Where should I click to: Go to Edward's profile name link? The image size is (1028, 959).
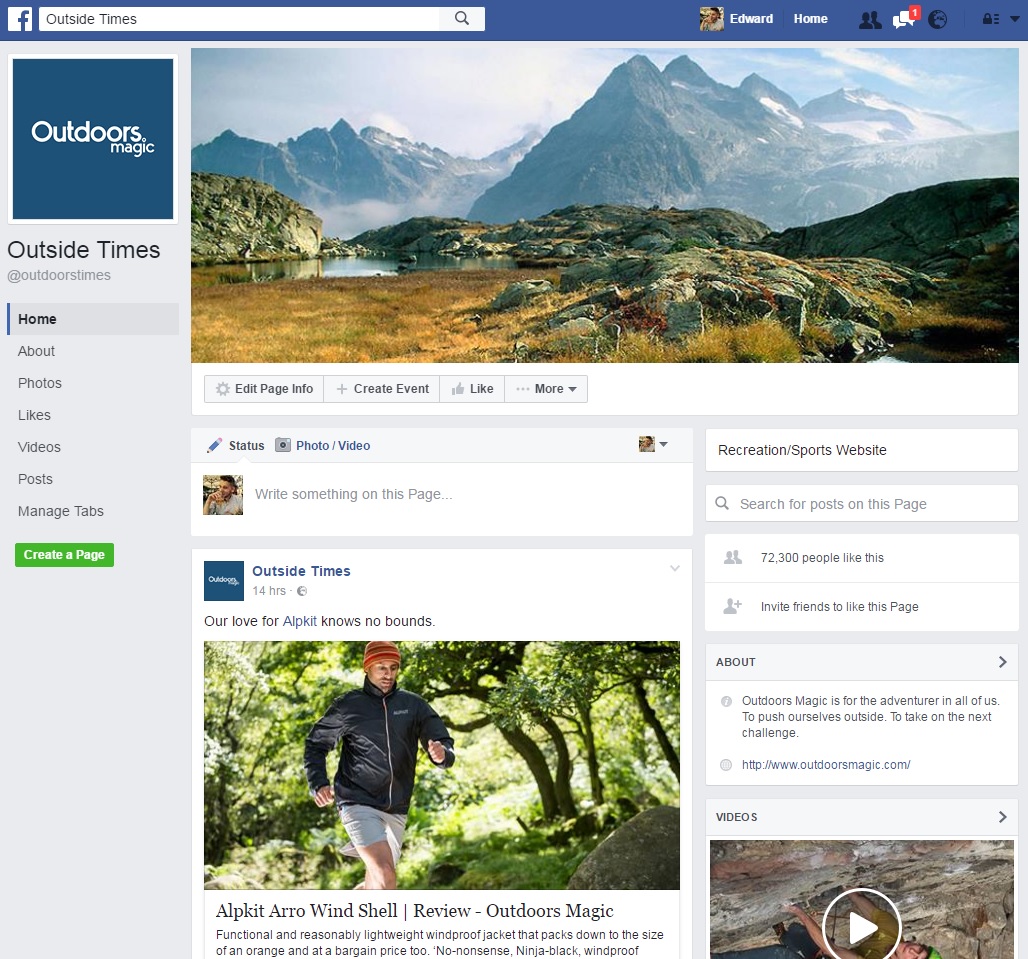[x=751, y=19]
